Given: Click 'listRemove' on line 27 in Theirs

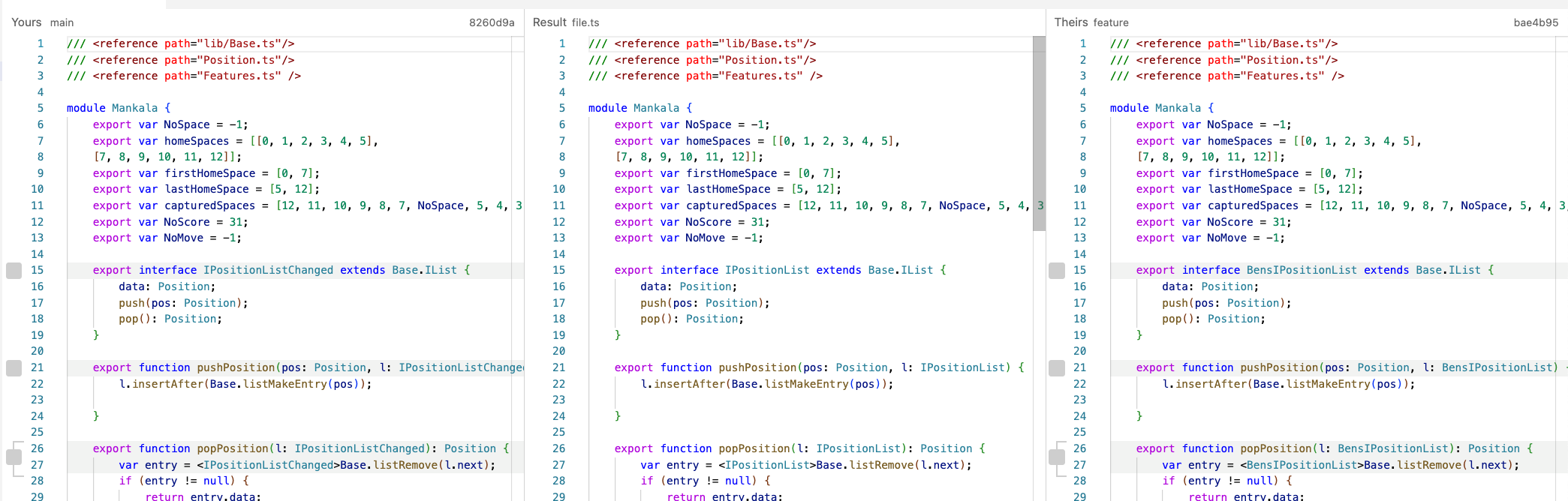Looking at the screenshot, I should pos(1429,465).
